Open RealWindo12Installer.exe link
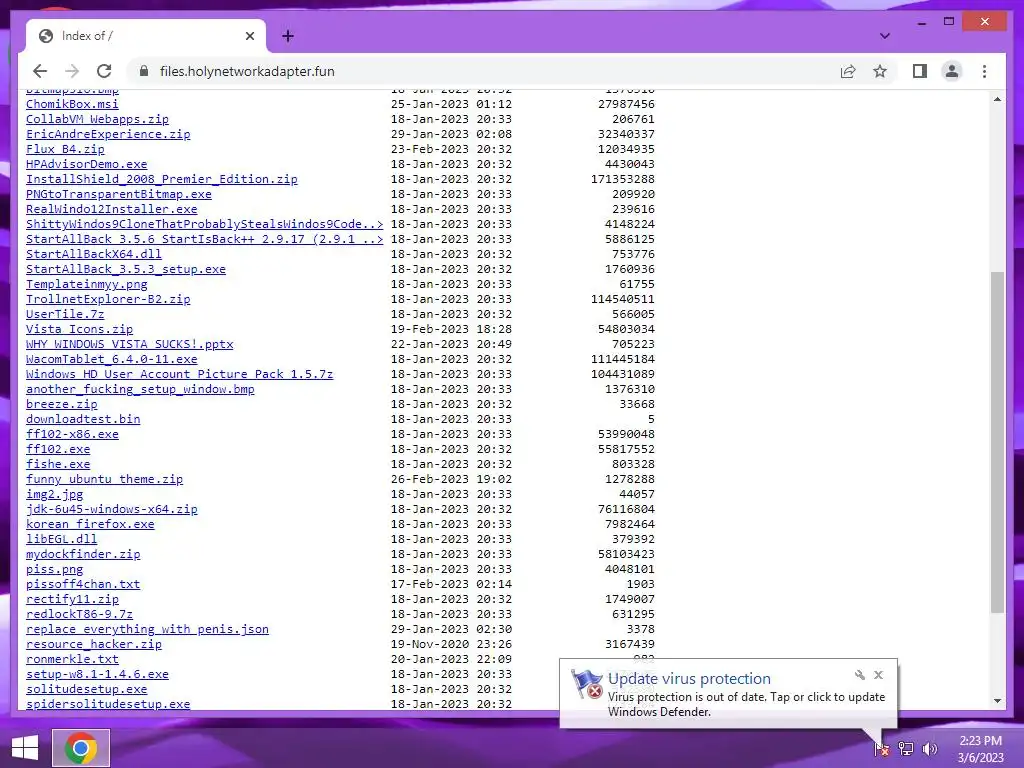Screen dimensions: 1024x768 [x=111, y=209]
